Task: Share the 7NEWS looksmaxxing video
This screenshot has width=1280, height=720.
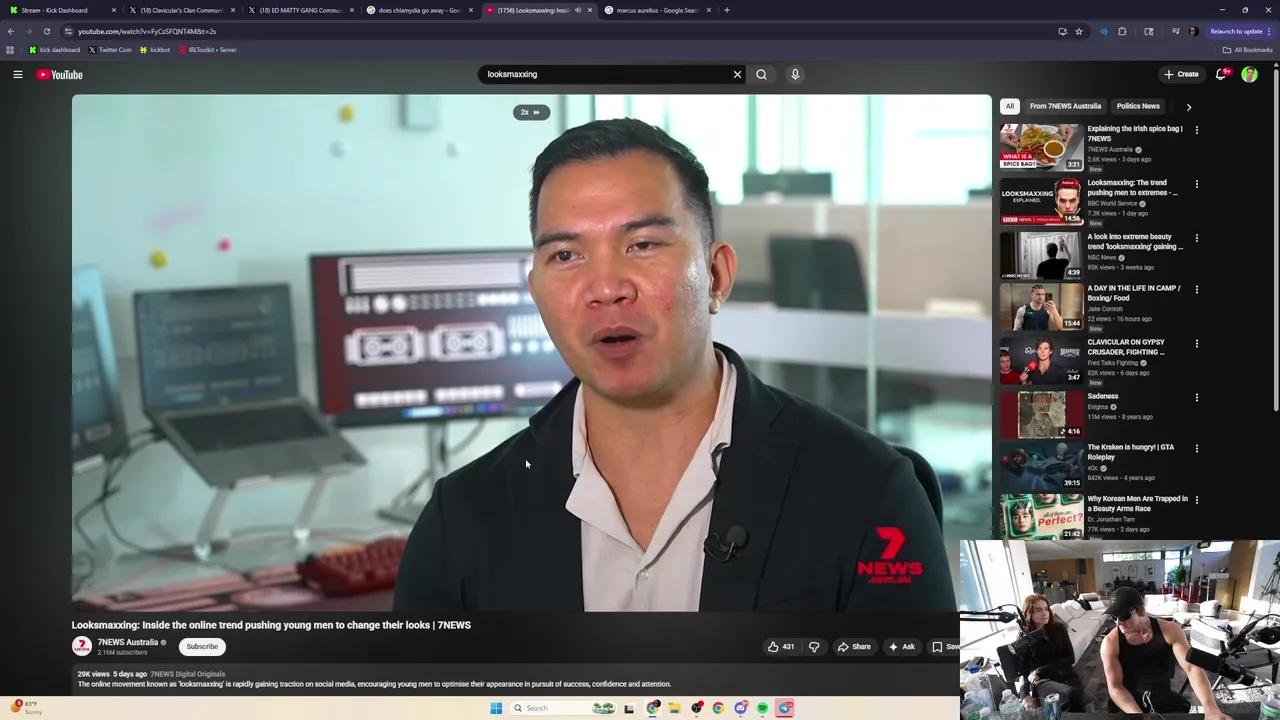Action: pyautogui.click(x=854, y=647)
